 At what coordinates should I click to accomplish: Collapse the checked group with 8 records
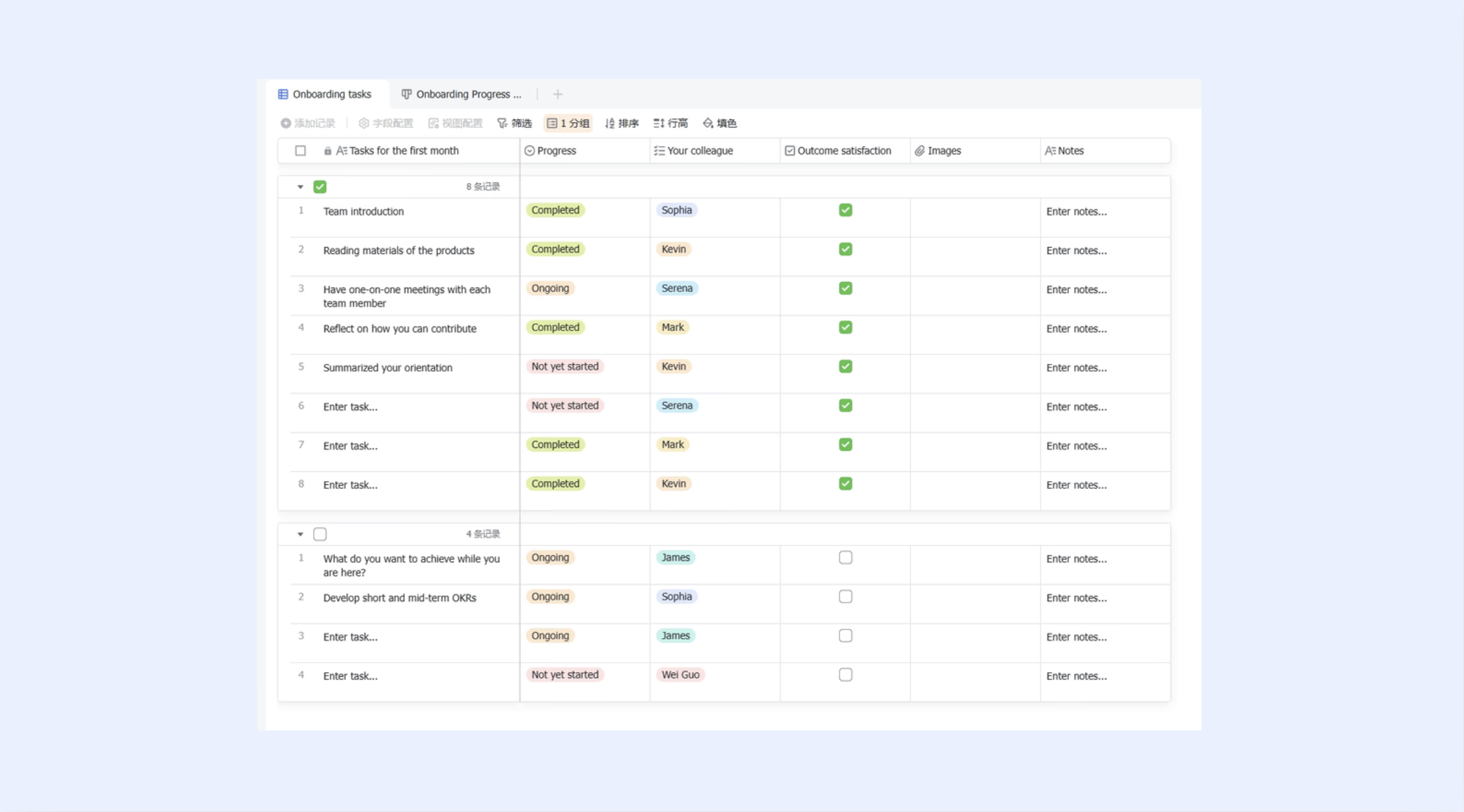[300, 187]
